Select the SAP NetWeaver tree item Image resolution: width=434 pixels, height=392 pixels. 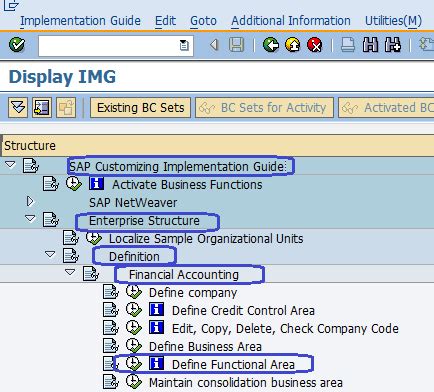[133, 203]
